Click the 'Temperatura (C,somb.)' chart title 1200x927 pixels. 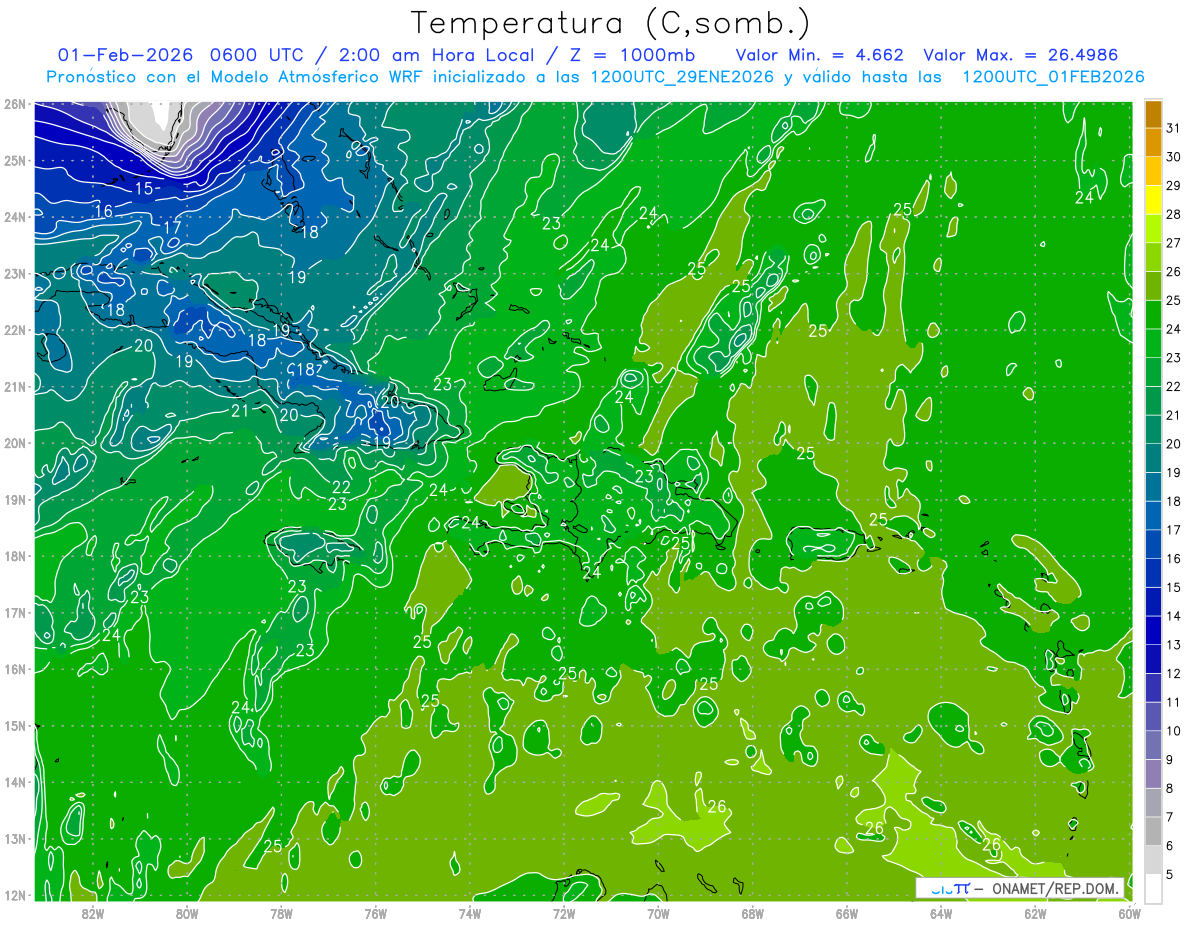pyautogui.click(x=609, y=23)
